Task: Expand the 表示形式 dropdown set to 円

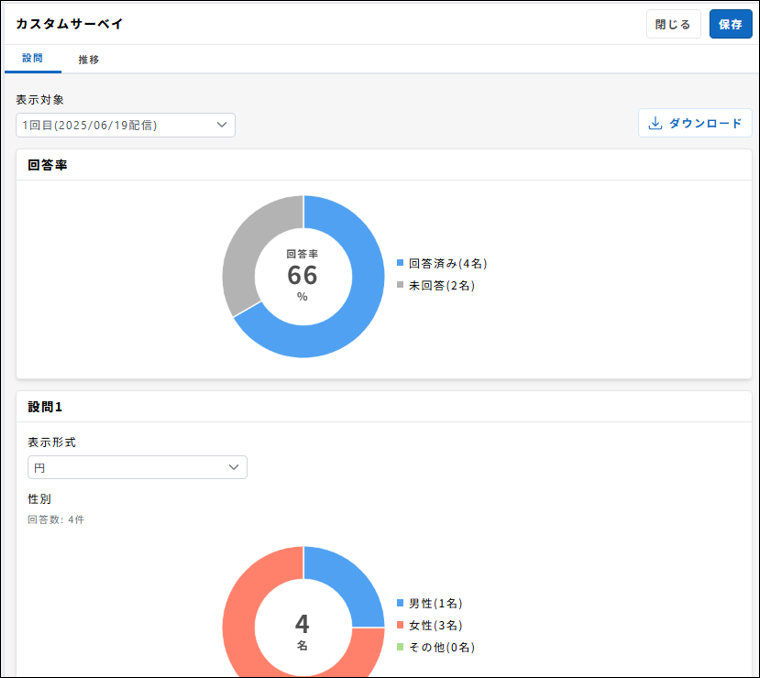Action: click(x=138, y=467)
